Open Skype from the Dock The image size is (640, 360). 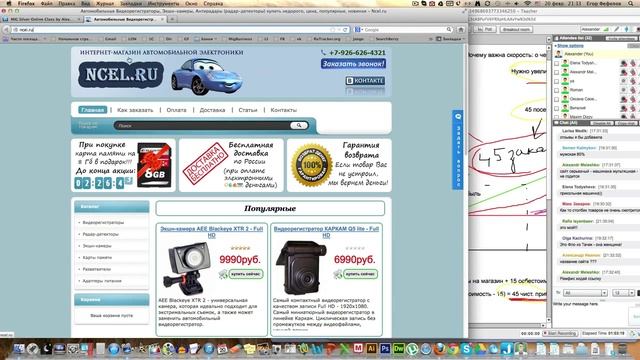click(466, 349)
